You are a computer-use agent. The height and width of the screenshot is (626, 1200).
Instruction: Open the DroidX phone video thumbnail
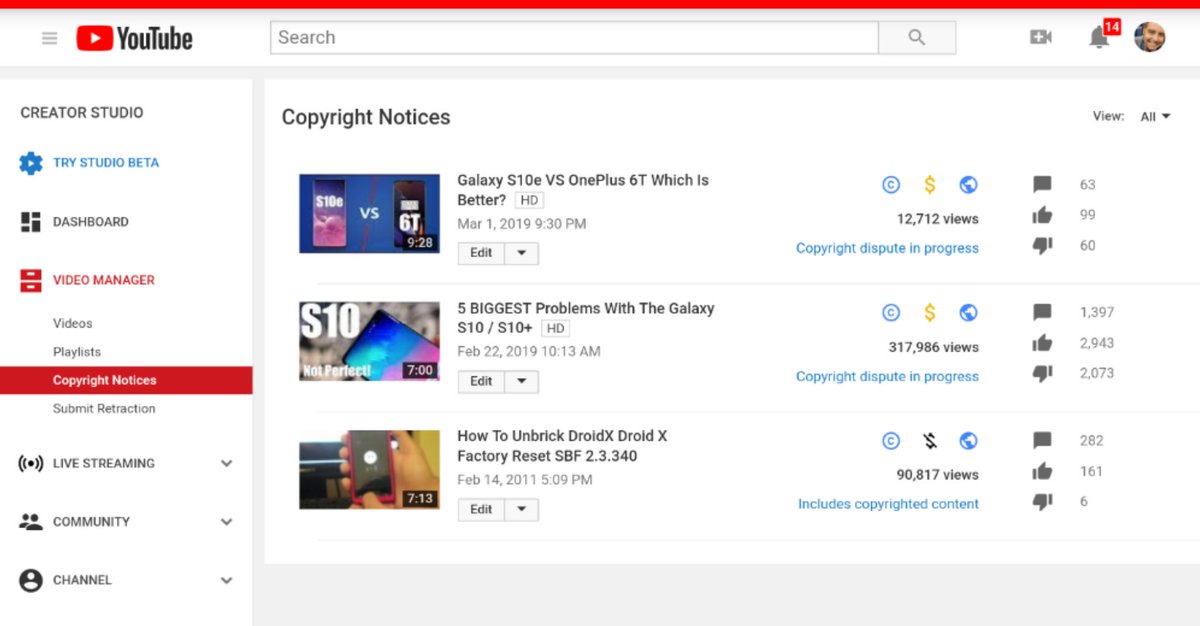[369, 469]
